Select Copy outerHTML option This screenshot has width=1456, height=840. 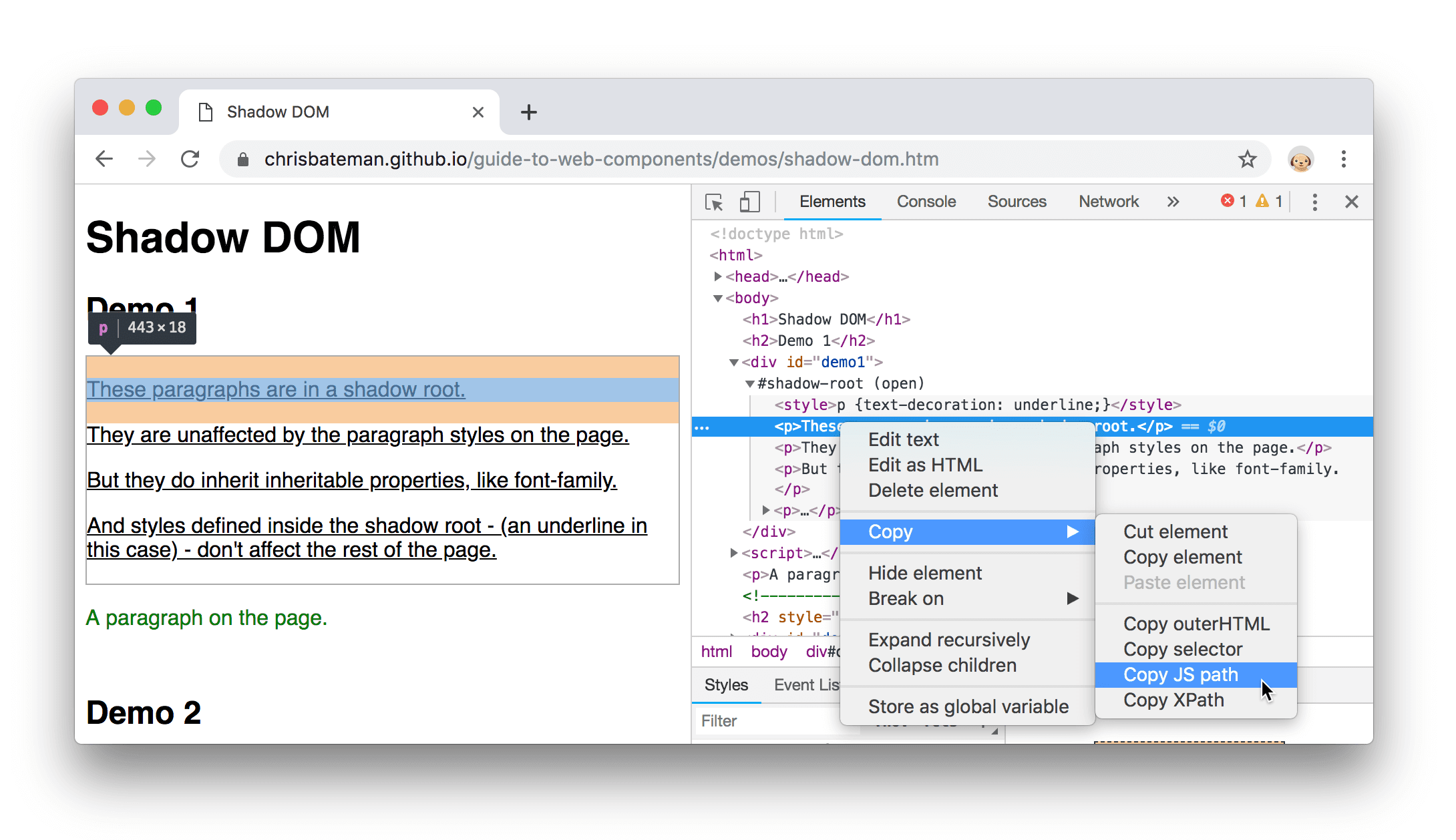[x=1196, y=624]
